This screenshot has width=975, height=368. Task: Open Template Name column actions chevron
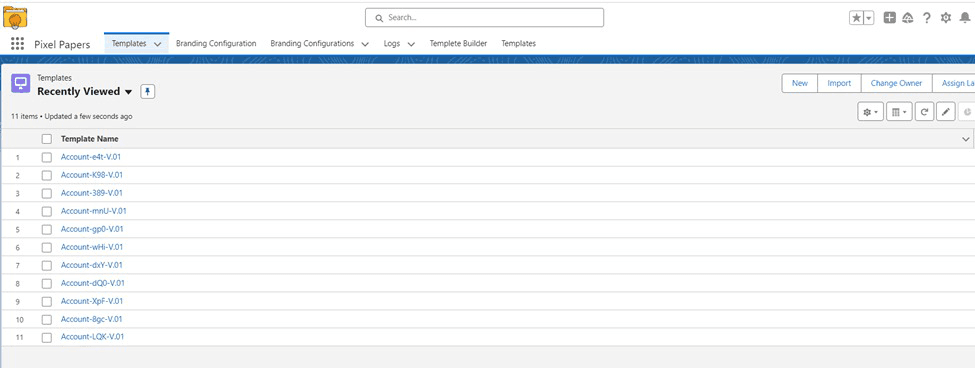[966, 139]
